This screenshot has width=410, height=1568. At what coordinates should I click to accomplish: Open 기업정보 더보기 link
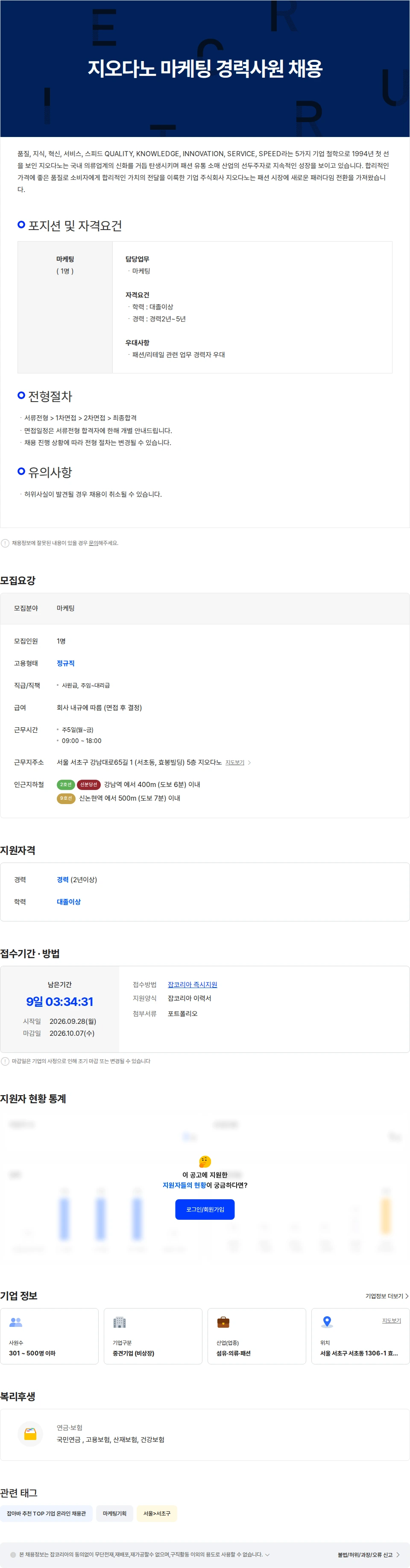tap(387, 1296)
